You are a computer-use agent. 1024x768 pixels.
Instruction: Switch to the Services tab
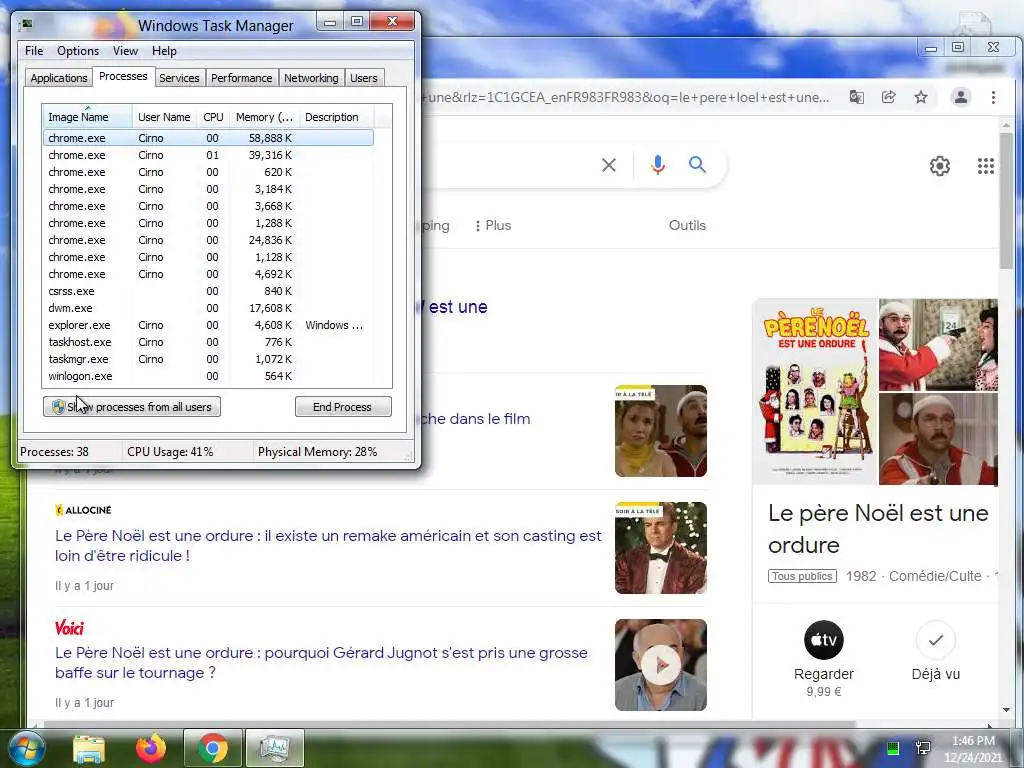click(179, 78)
